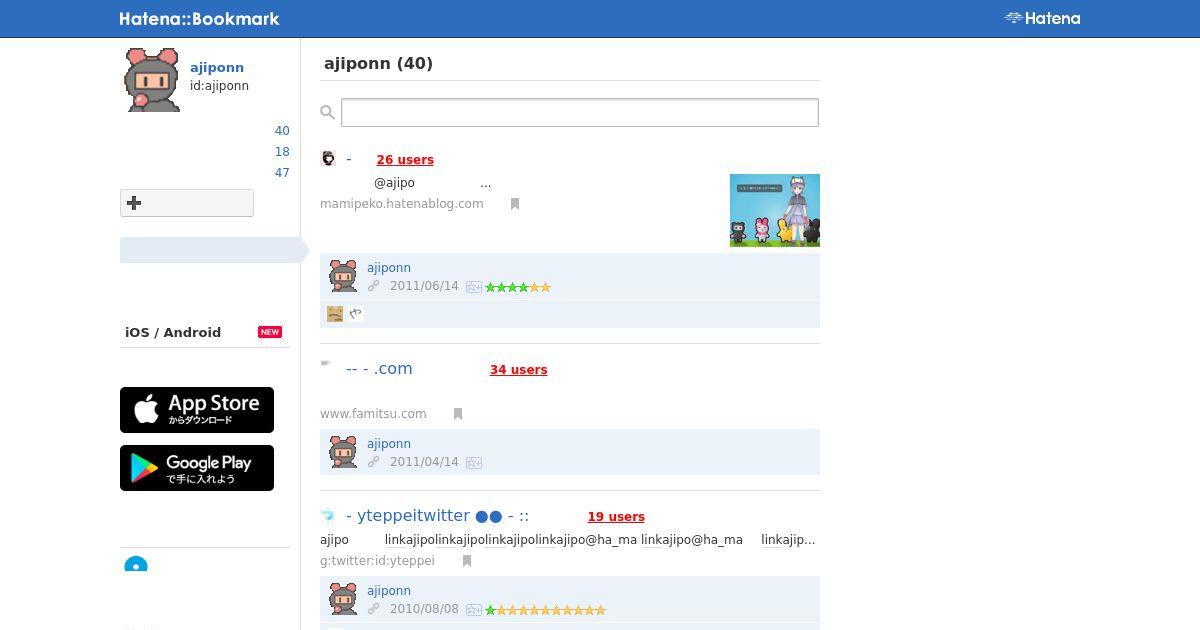Open the 2010/08/08 date link
Screen dimensions: 1200x630
[424, 609]
